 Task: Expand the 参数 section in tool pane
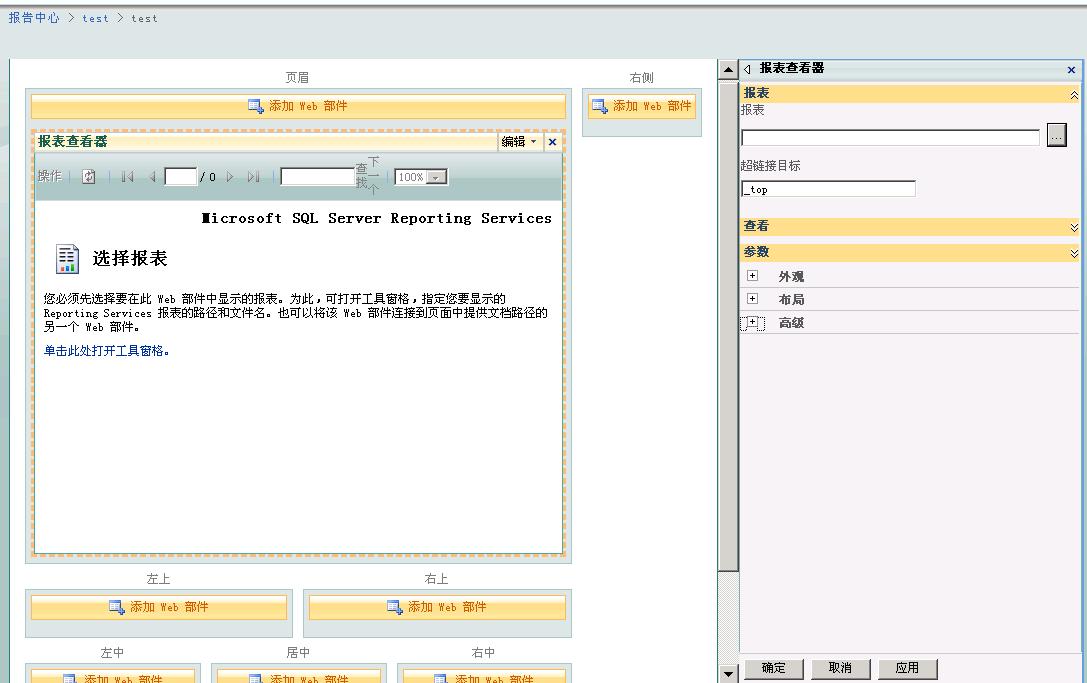[x=1074, y=254]
